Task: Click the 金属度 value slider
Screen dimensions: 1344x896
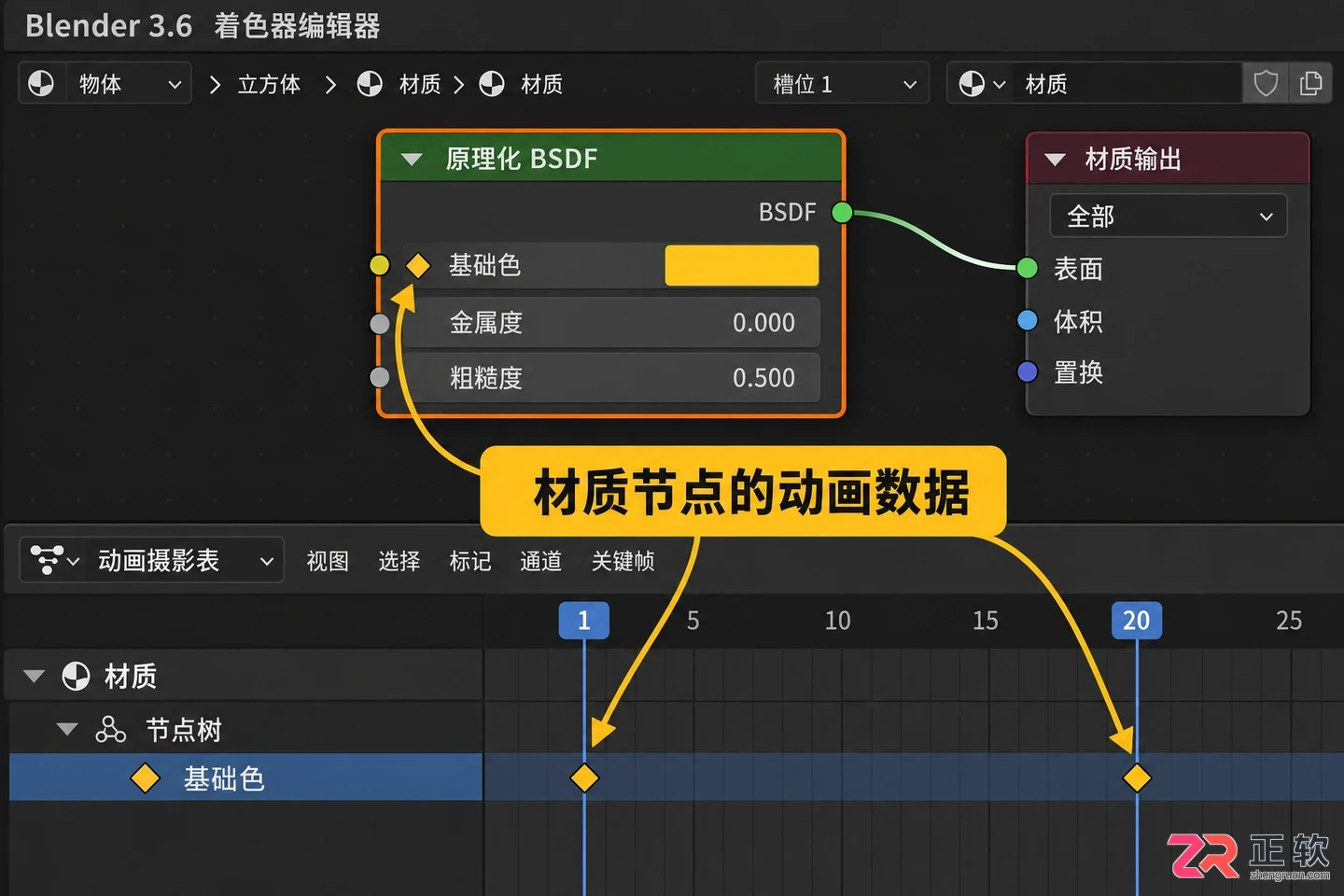Action: [612, 323]
